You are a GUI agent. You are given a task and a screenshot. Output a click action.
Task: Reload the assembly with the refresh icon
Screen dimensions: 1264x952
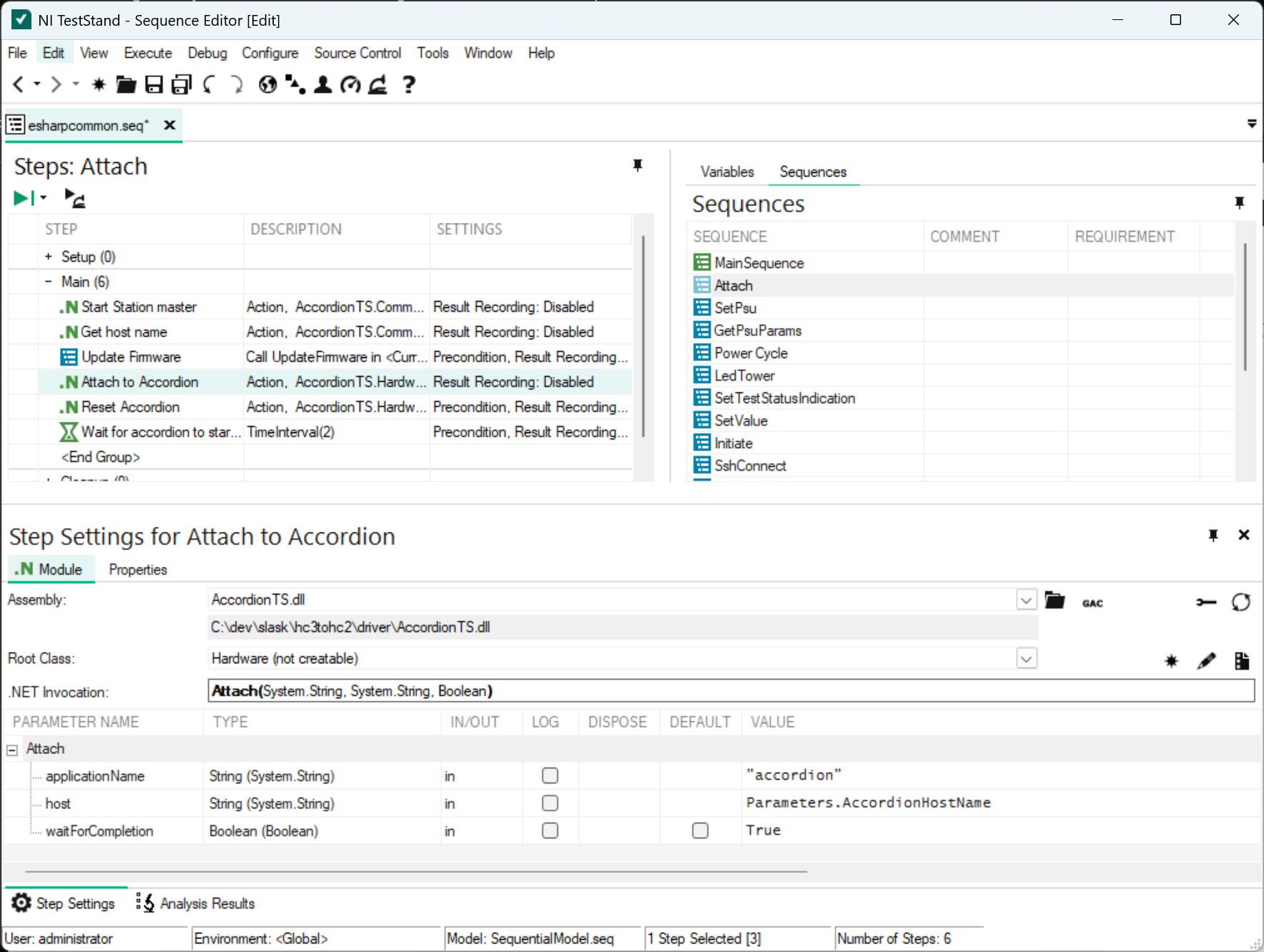[1241, 603]
